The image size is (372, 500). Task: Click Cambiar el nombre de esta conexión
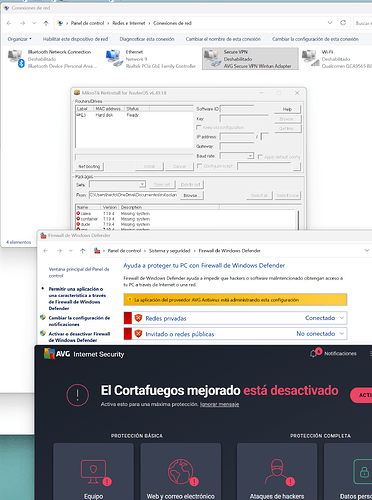coord(223,39)
